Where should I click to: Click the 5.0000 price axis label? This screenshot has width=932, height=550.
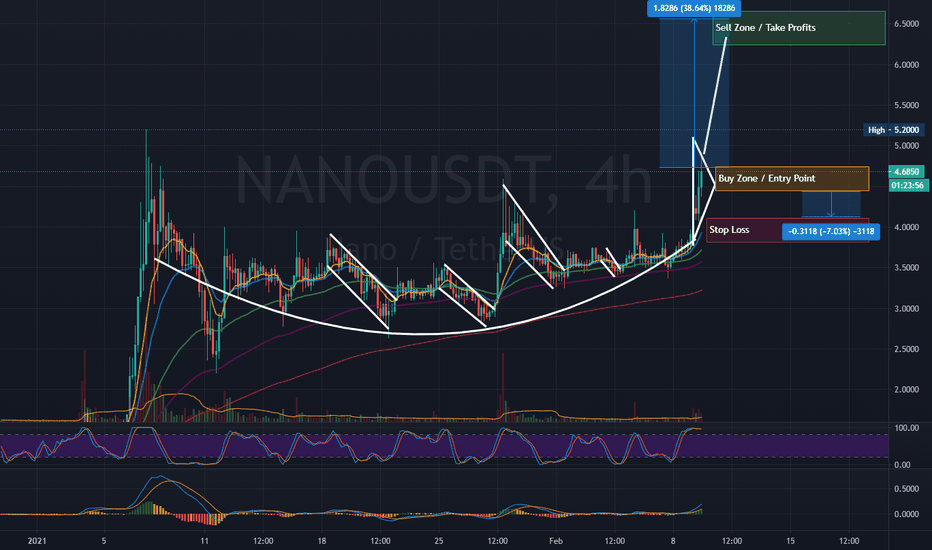click(x=906, y=146)
